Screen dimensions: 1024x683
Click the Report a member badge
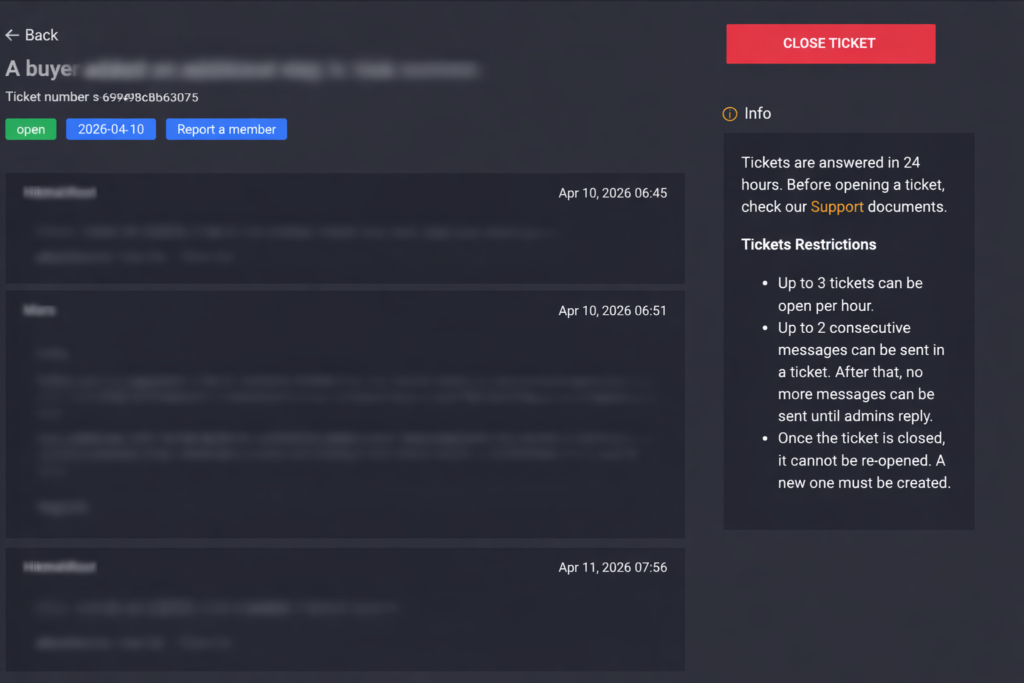(x=226, y=129)
